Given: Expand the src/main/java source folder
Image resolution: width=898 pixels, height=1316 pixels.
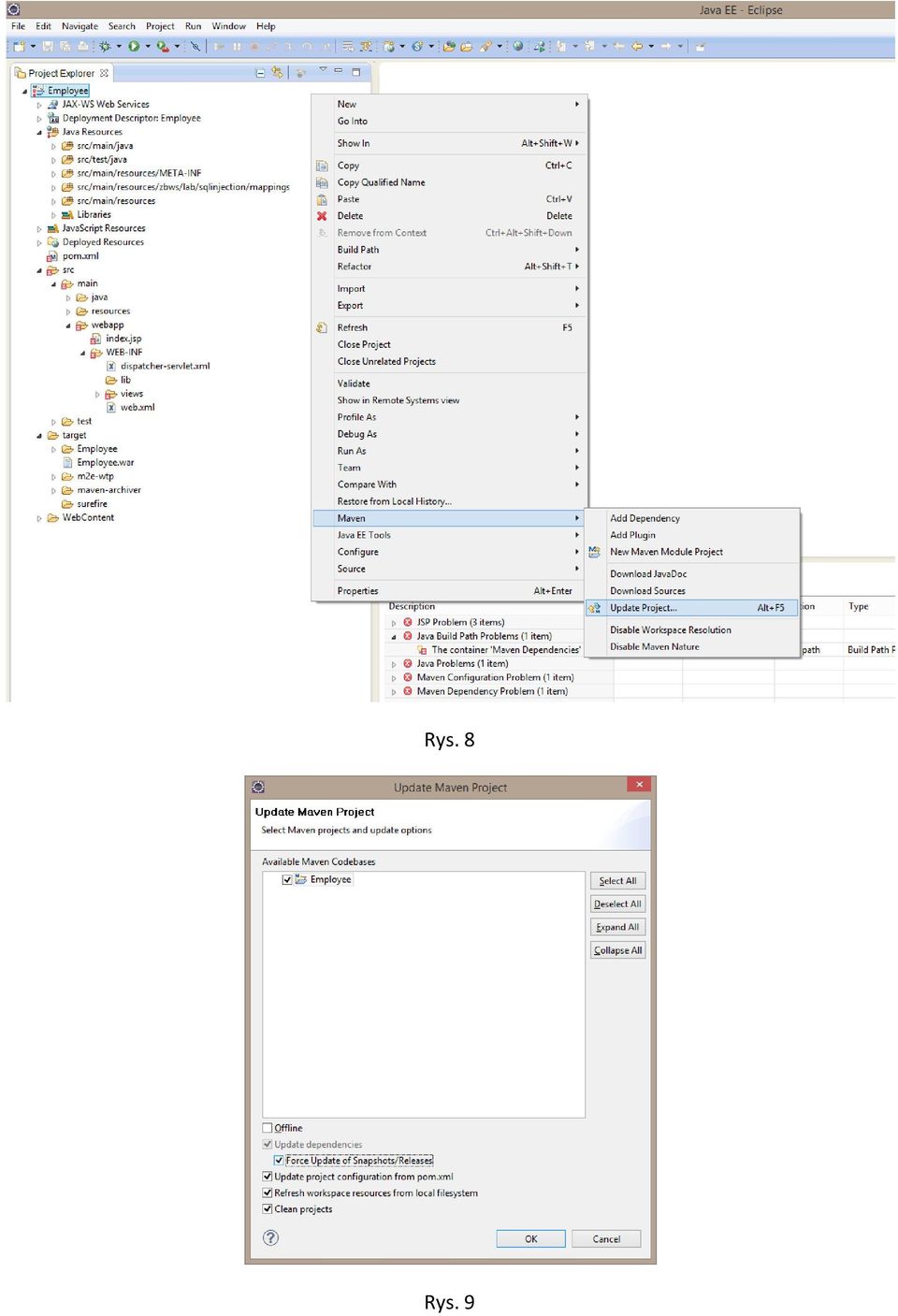Looking at the screenshot, I should click(x=53, y=147).
